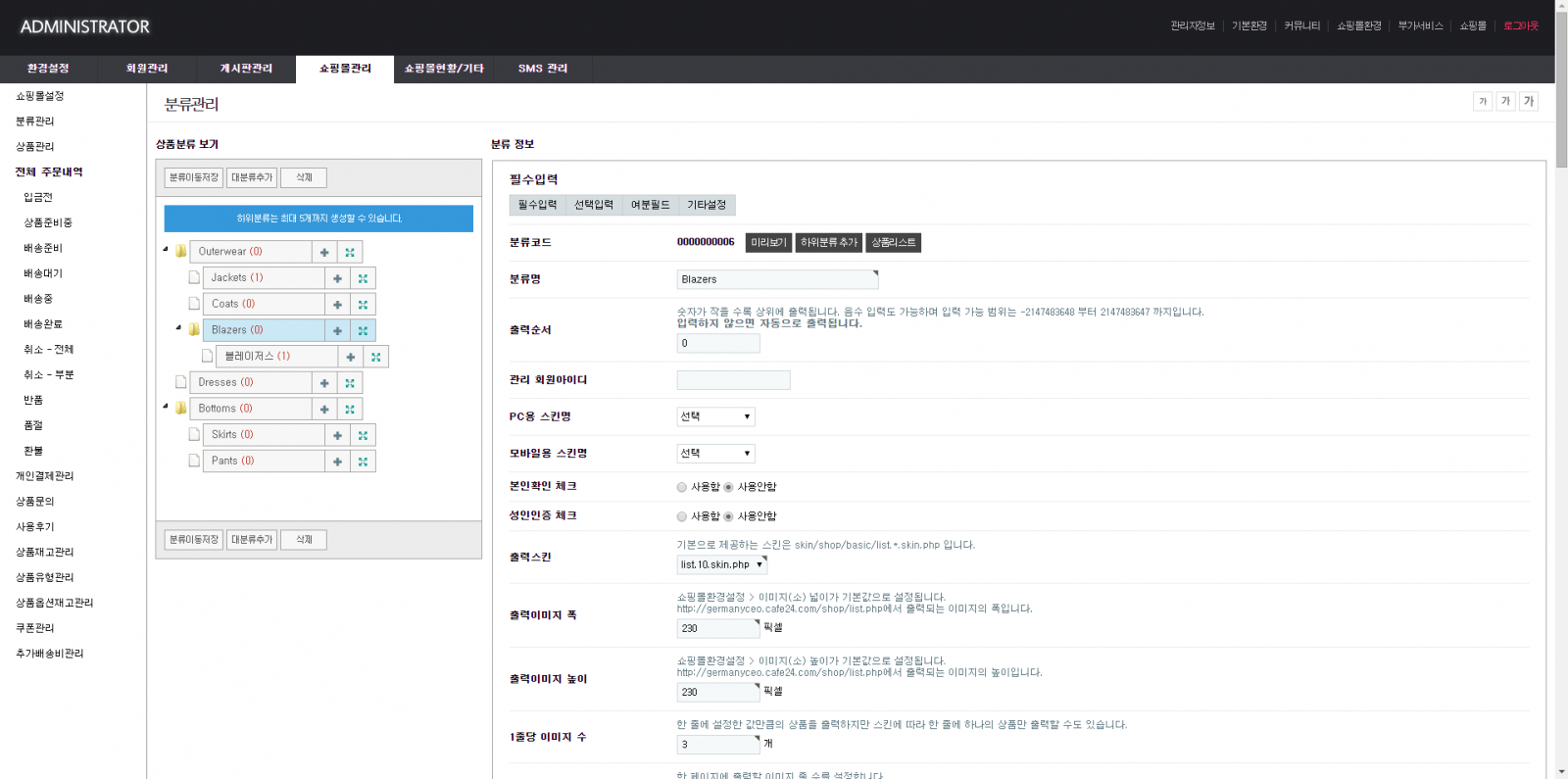Select 사용함 for 본인확인 체크
This screenshot has width=1568, height=779.
tap(682, 487)
